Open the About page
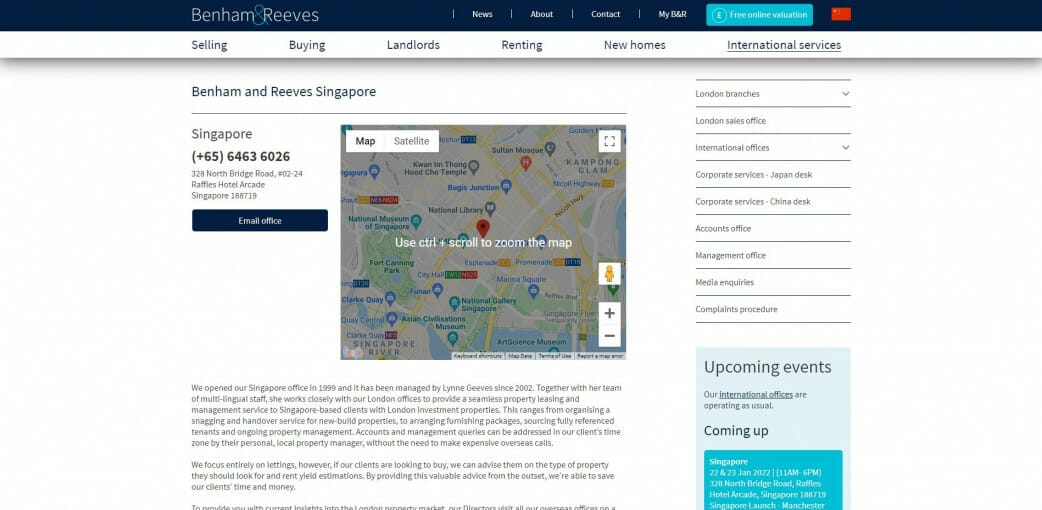Viewport: 1042px width, 510px height. pos(542,14)
